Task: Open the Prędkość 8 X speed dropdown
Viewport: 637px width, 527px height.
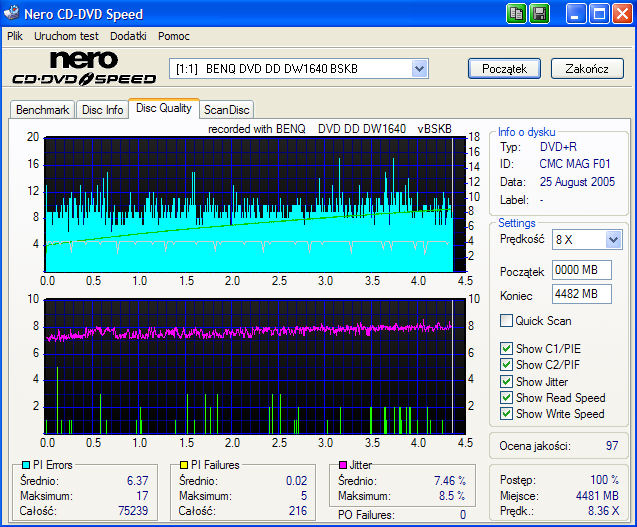Action: pos(613,240)
